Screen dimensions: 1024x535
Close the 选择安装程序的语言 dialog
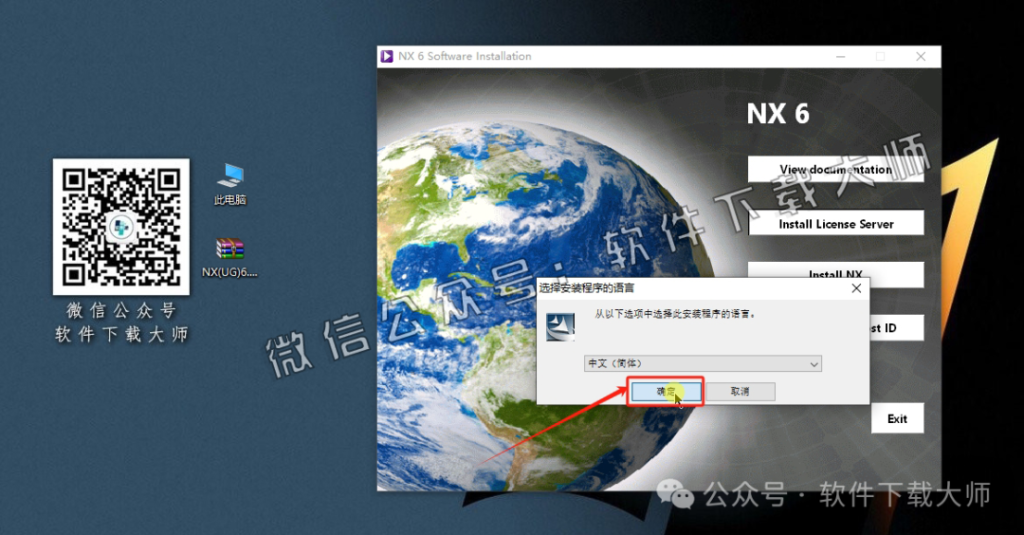click(856, 288)
